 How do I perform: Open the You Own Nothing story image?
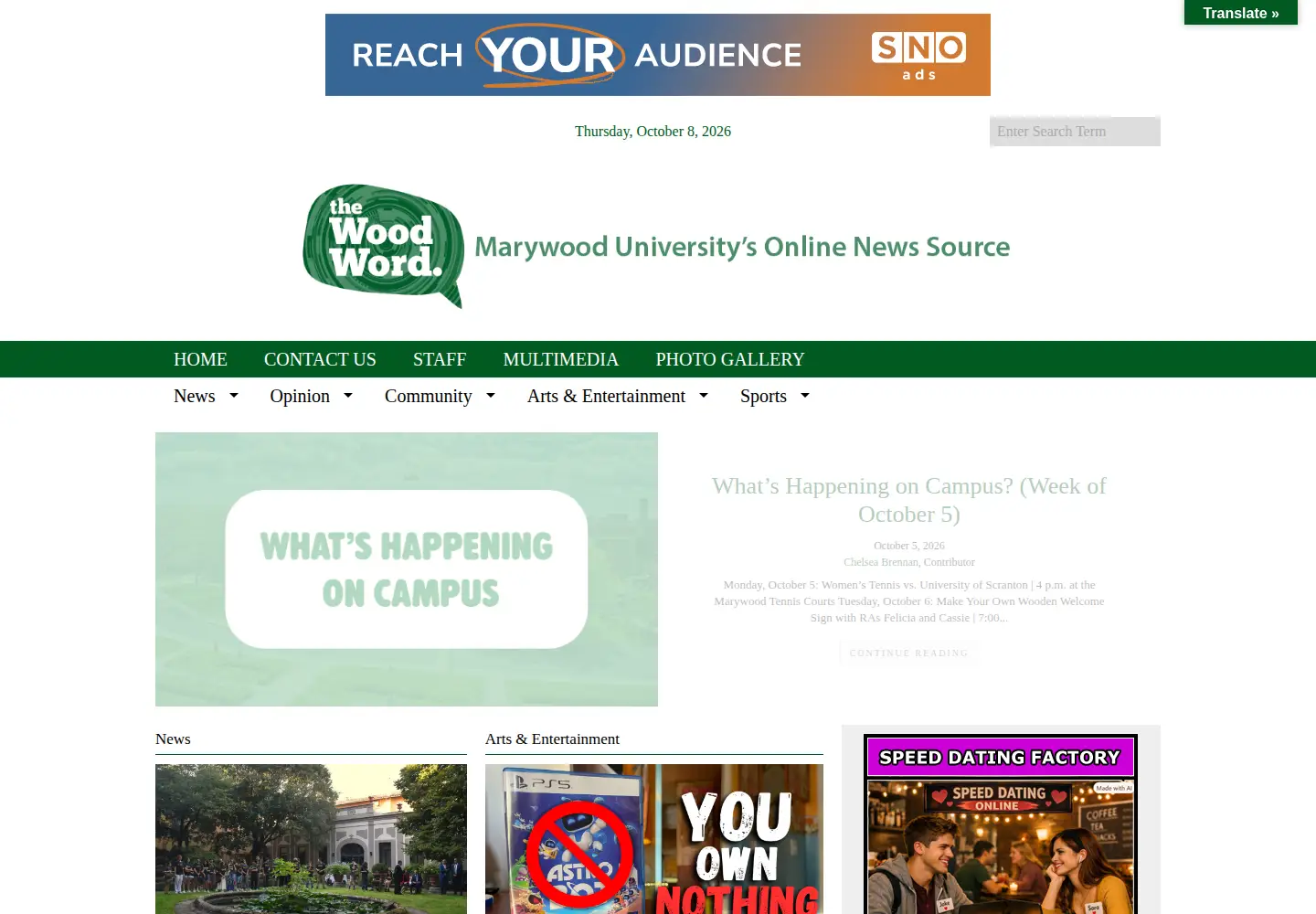[x=654, y=839]
